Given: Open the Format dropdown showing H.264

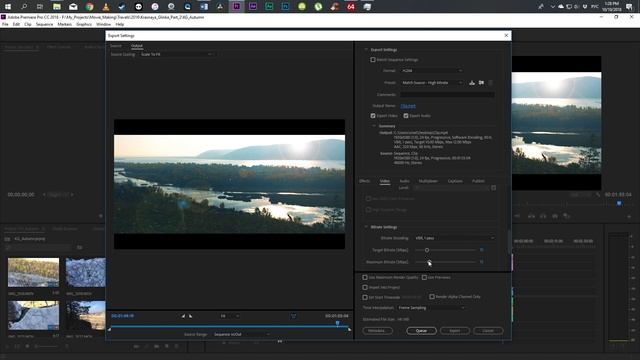Looking at the screenshot, I should [432, 71].
